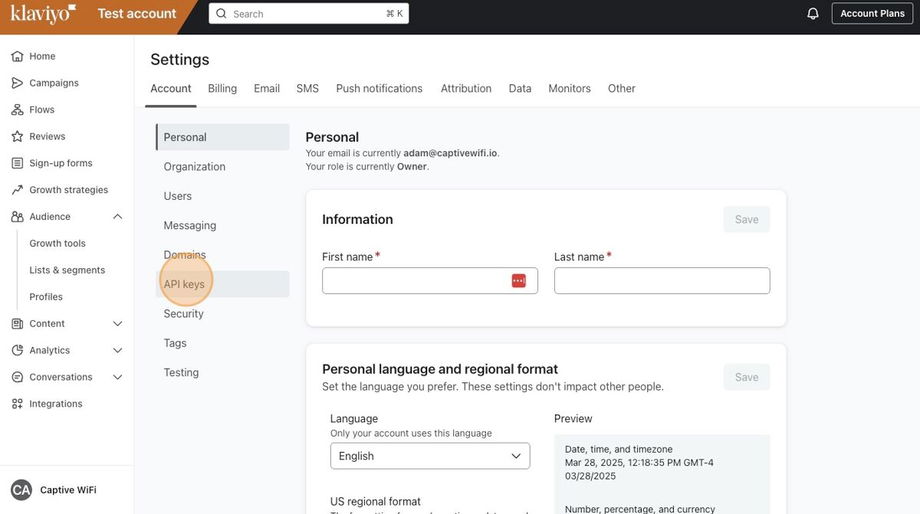This screenshot has width=920, height=514.
Task: Click the Account Plans button
Action: click(x=872, y=14)
